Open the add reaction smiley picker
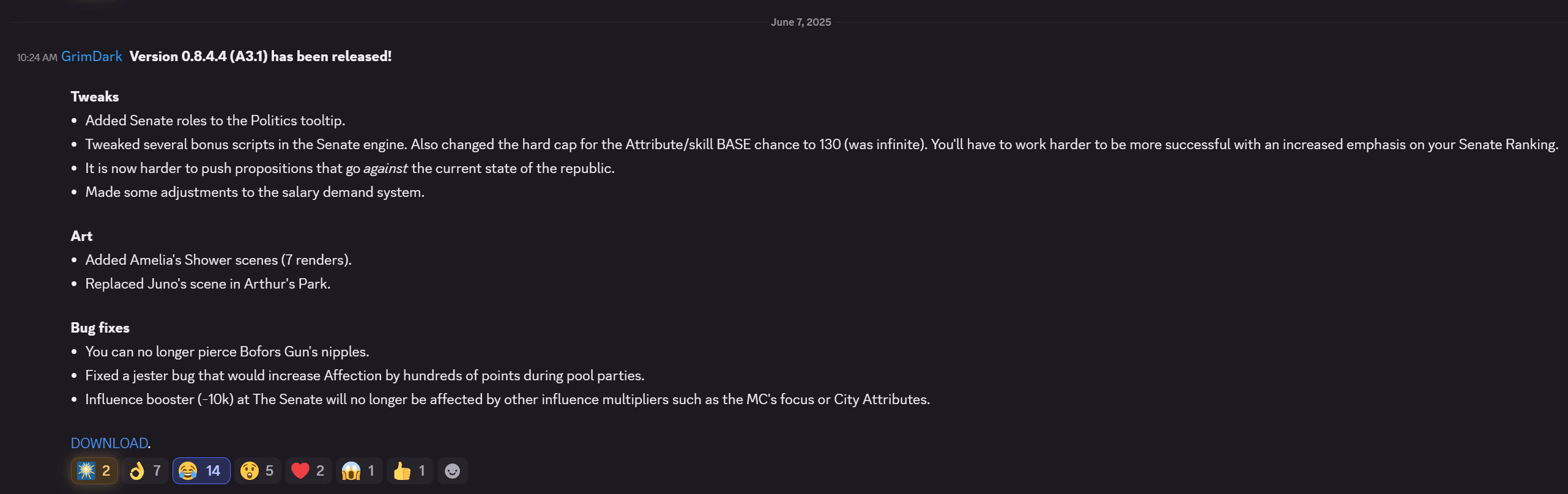Image resolution: width=1568 pixels, height=494 pixels. [453, 471]
